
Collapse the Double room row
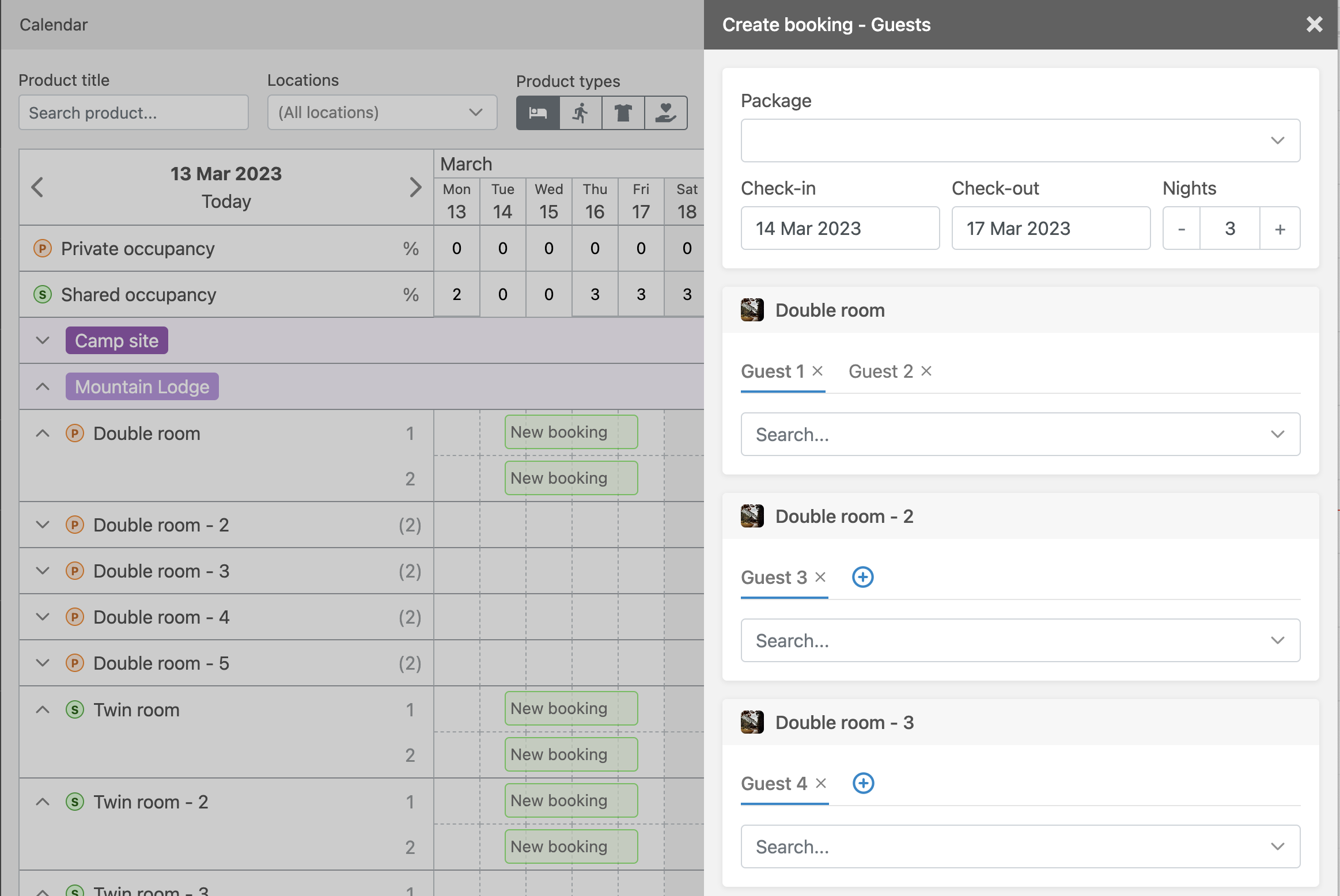tap(43, 433)
